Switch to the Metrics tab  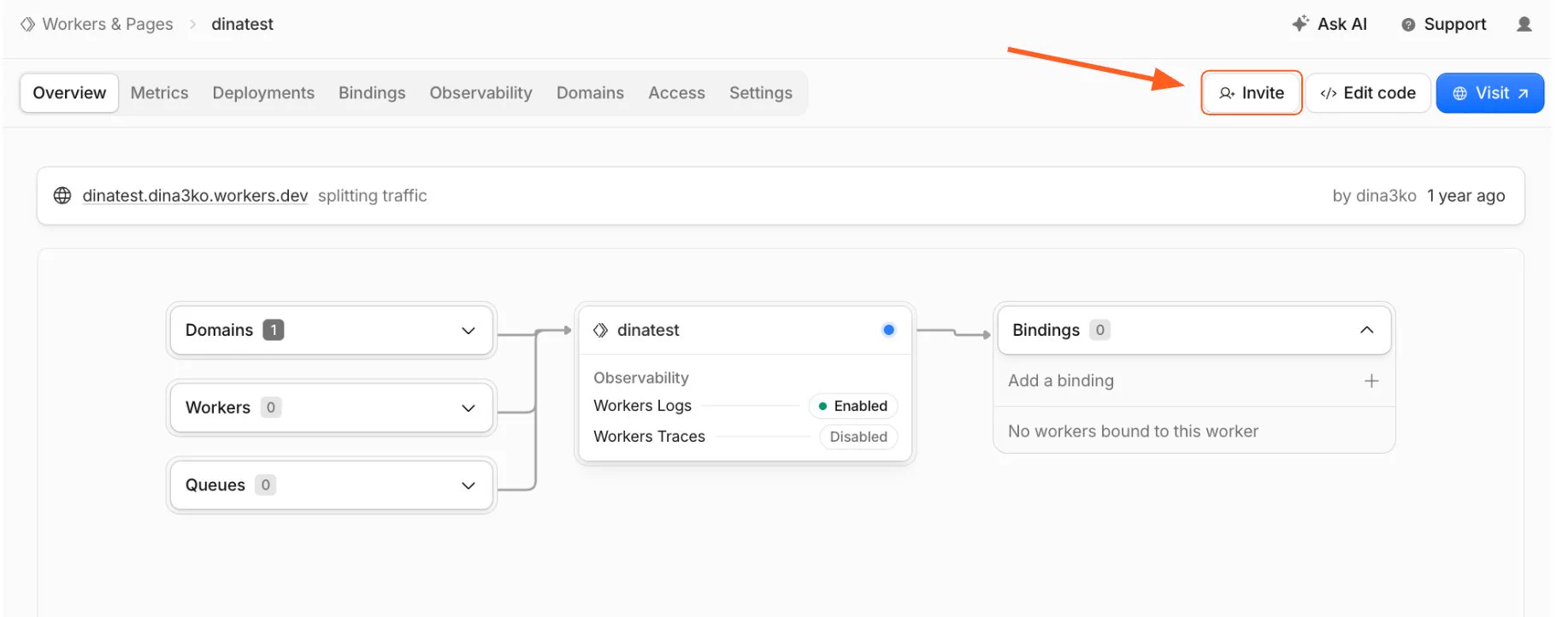click(159, 93)
